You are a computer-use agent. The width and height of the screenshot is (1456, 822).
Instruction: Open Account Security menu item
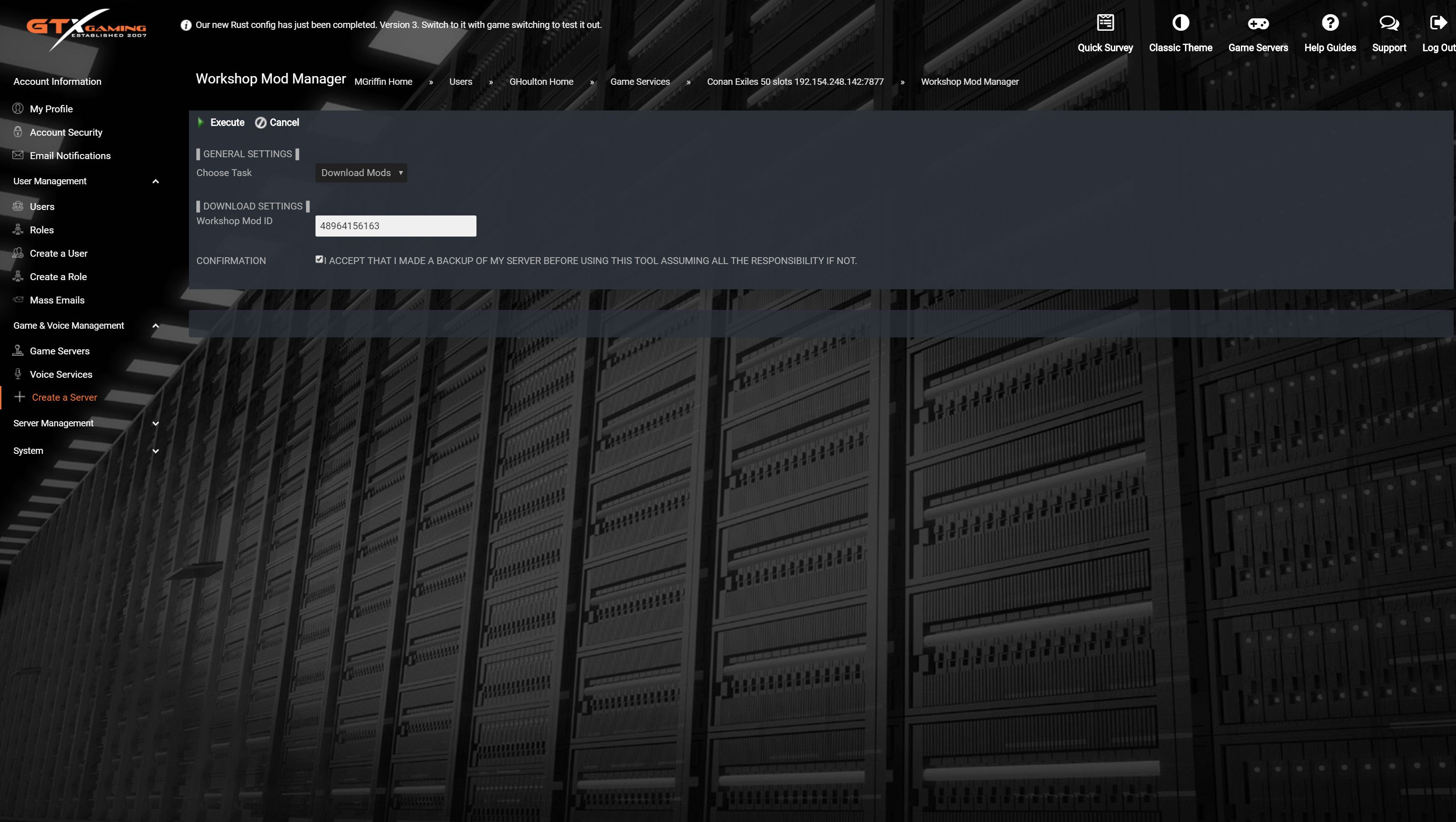click(66, 132)
